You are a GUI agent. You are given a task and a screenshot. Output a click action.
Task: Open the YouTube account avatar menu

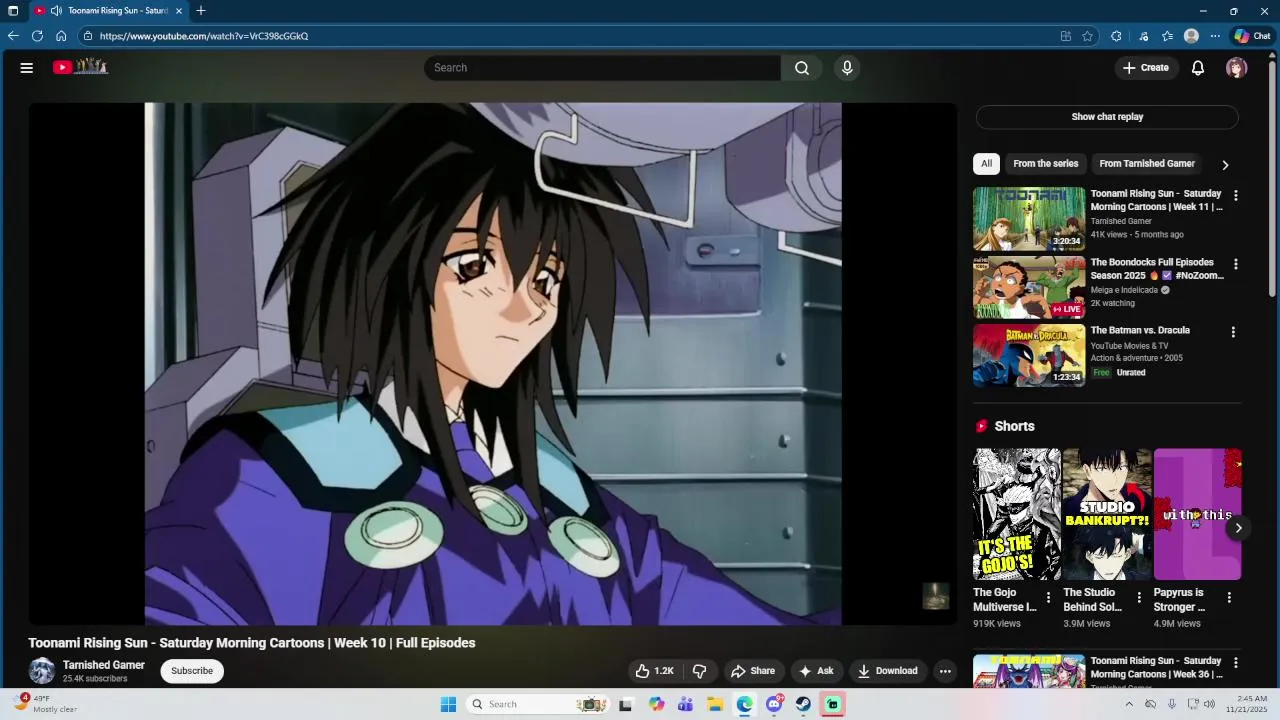coord(1237,68)
